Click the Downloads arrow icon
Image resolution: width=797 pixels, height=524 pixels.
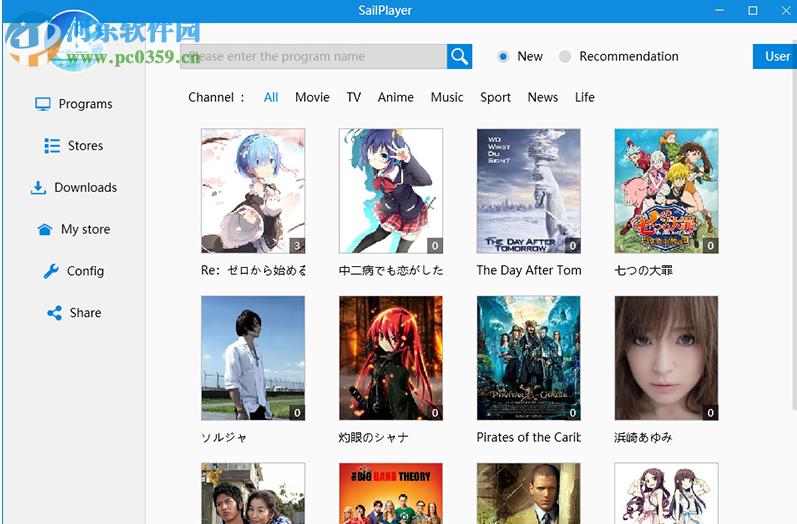38,188
